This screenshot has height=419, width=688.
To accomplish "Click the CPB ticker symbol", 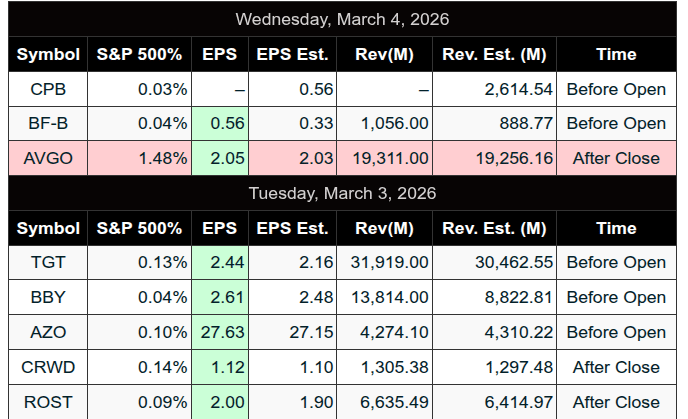I will [48, 89].
